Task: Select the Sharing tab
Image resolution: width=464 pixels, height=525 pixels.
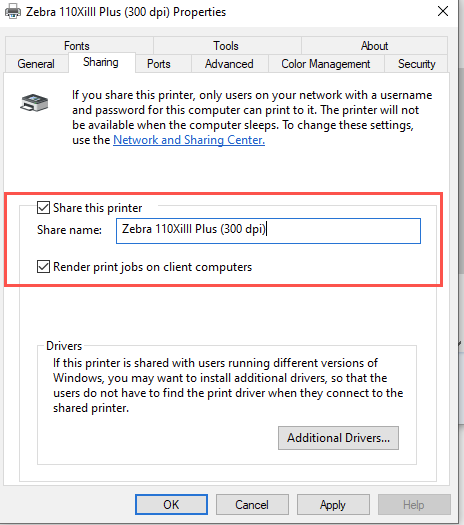Action: pyautogui.click(x=101, y=62)
